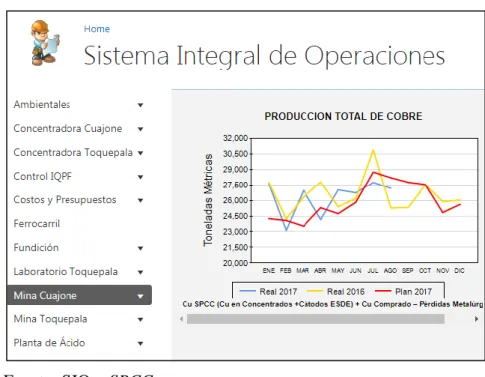Click the Real 2016 yellow legend swatch
This screenshot has height=377, width=485.
(x=315, y=291)
